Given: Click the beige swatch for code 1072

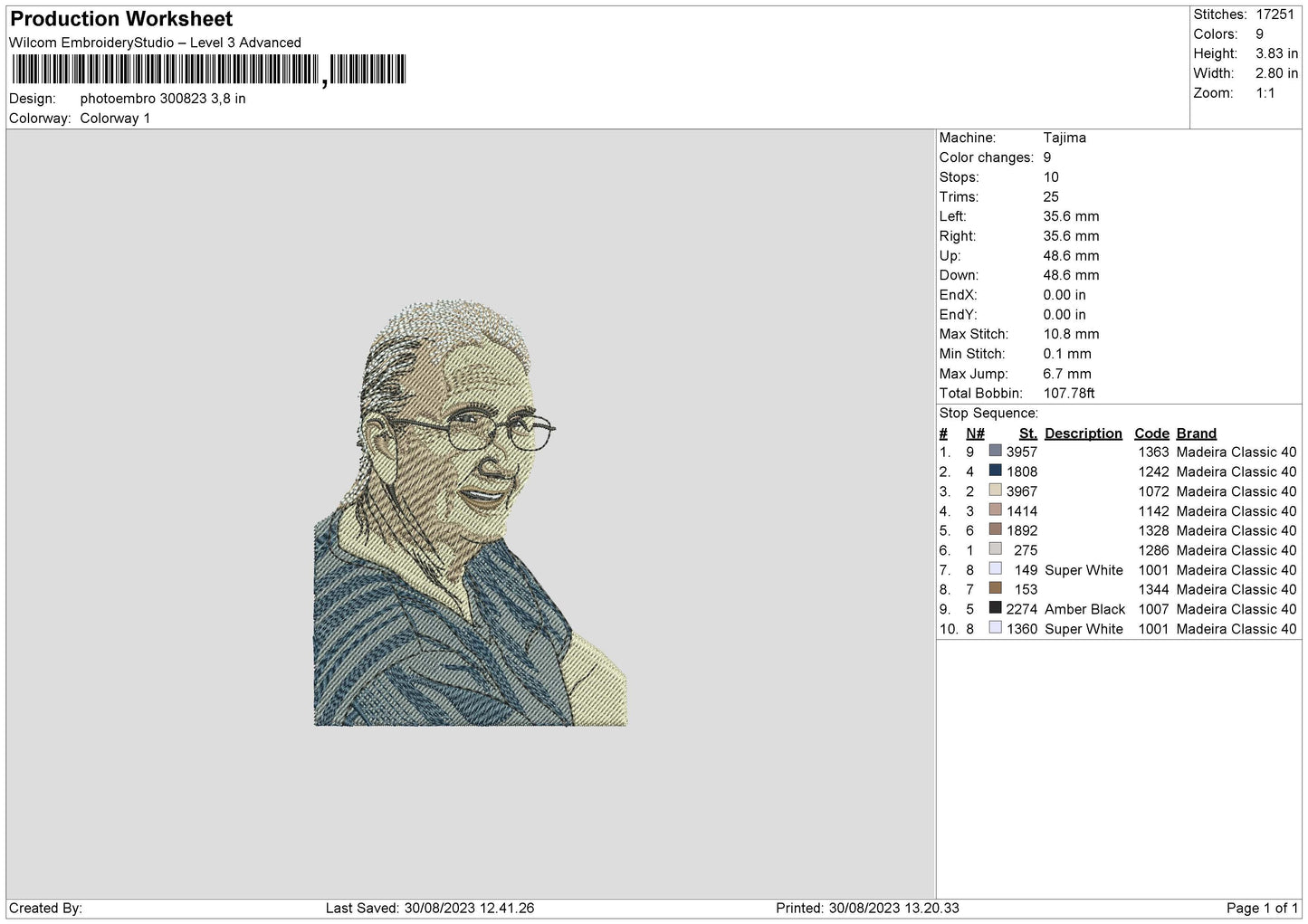Looking at the screenshot, I should [996, 491].
